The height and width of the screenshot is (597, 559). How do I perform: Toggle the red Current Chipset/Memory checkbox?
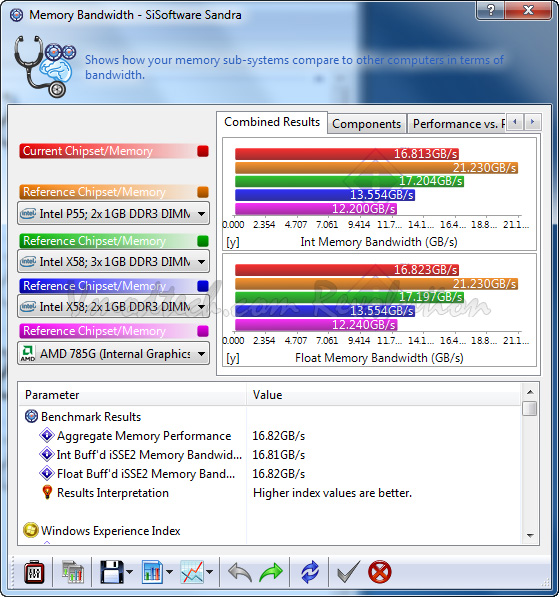203,151
